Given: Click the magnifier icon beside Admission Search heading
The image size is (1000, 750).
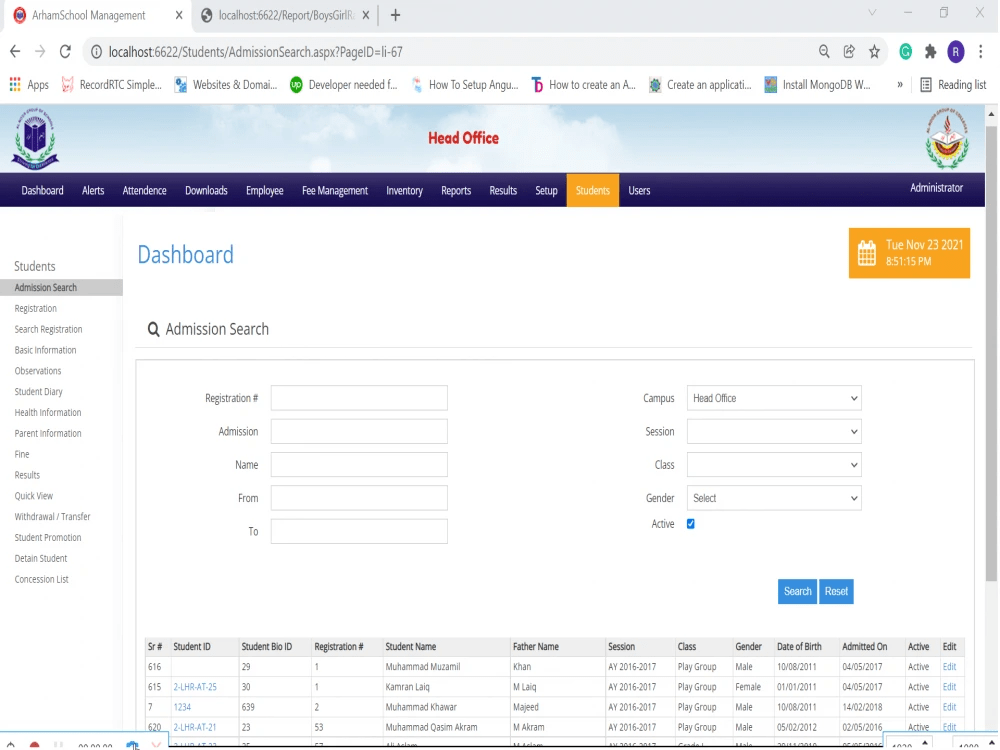Looking at the screenshot, I should pos(153,329).
